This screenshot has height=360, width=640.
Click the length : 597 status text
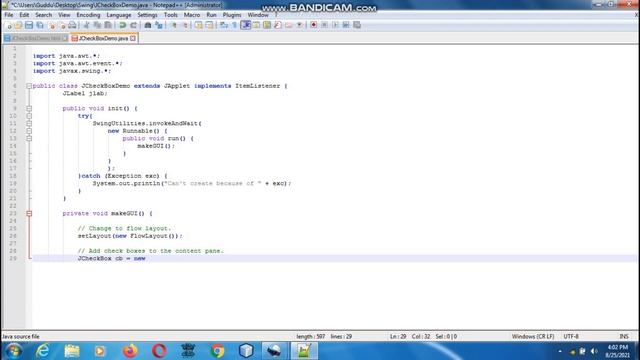[x=310, y=337]
